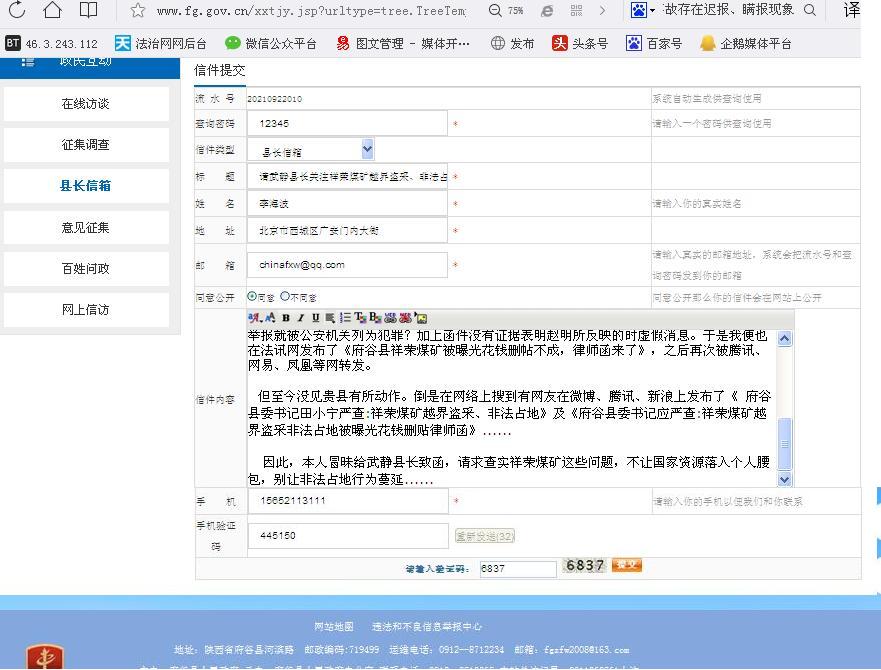This screenshot has height=670, width=881.
Task: Bookmark this page with the star icon
Action: coord(138,11)
